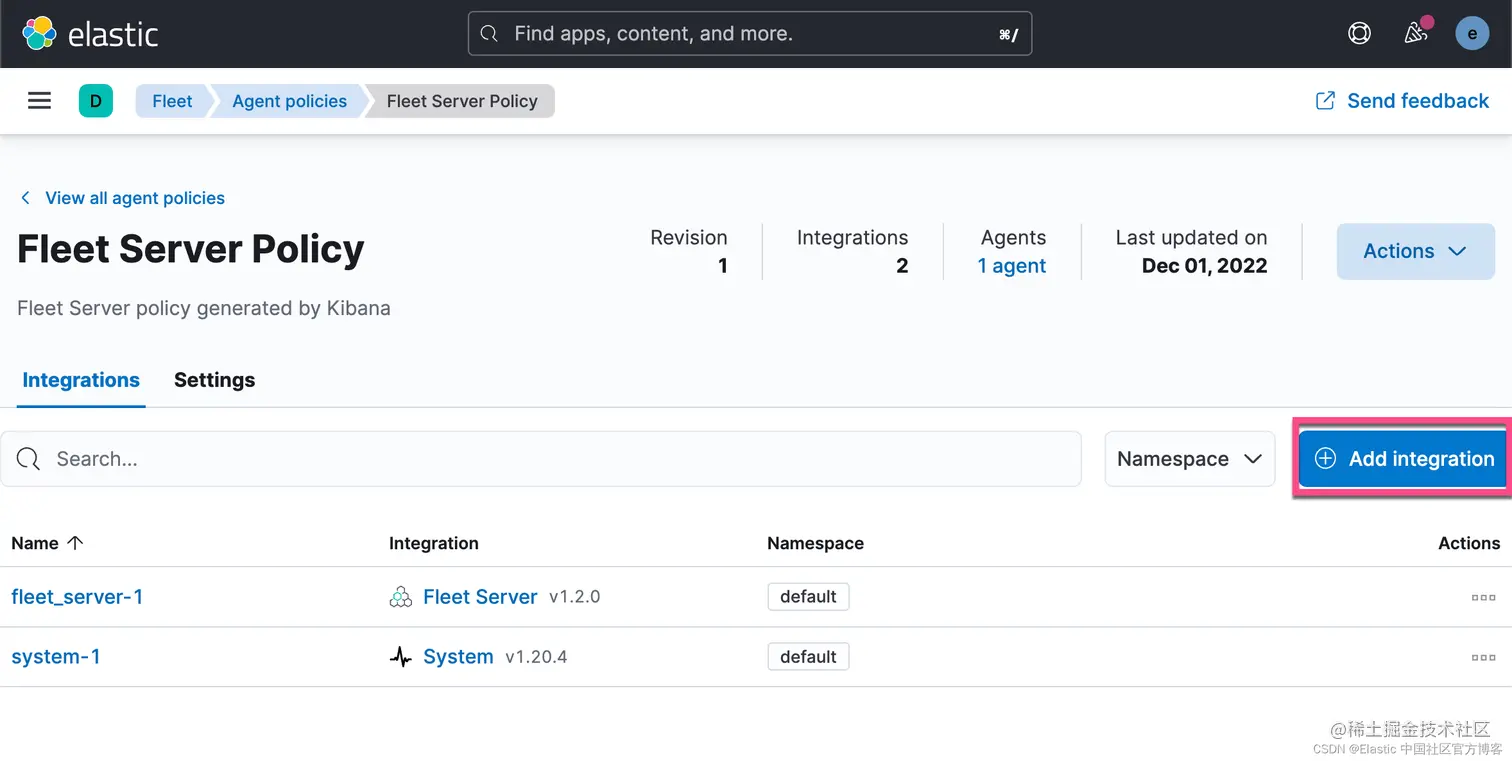
Task: Open the help menu lifebuoy icon
Action: (1359, 33)
